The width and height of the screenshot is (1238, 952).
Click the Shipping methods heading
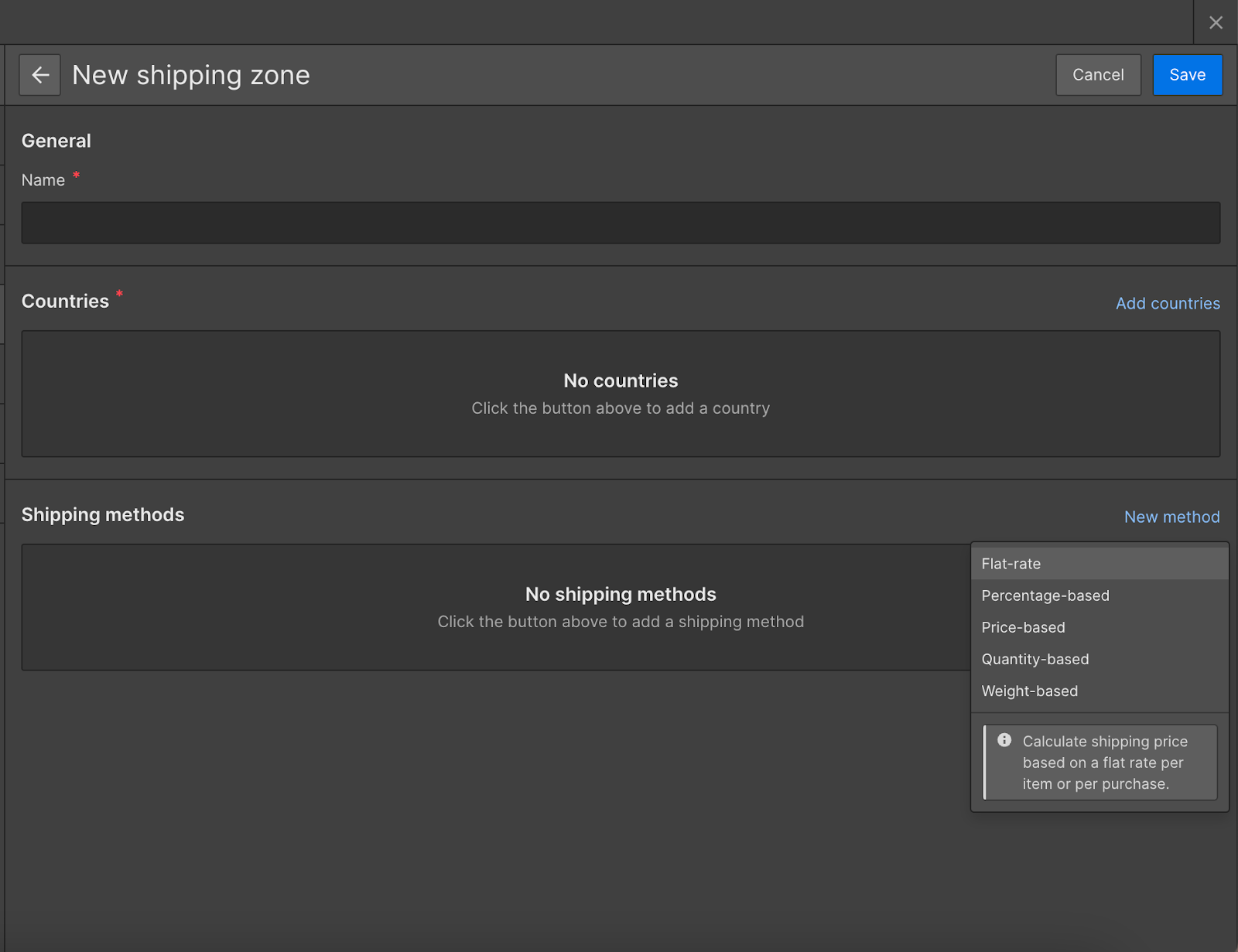(103, 514)
